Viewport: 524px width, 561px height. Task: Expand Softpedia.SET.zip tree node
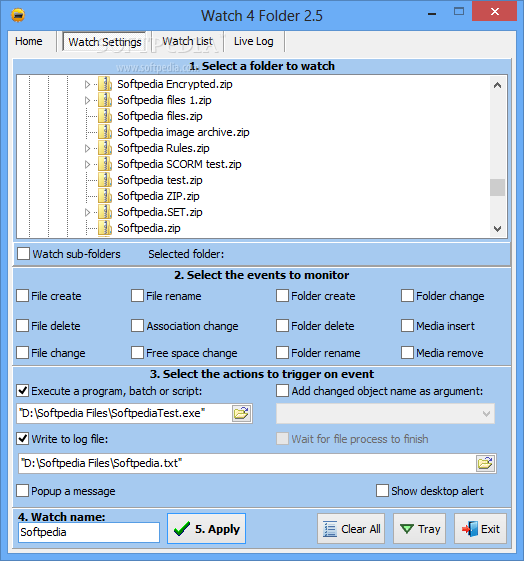click(87, 213)
